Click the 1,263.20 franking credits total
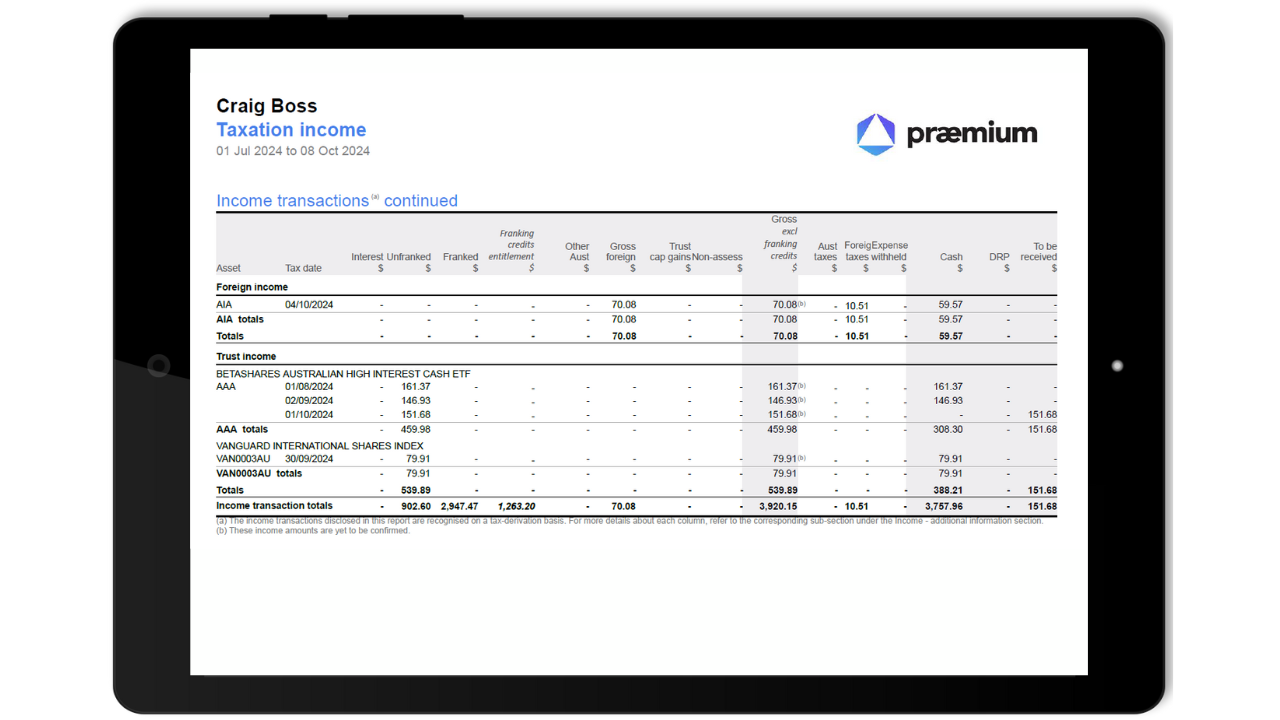The image size is (1280, 720). [x=516, y=507]
